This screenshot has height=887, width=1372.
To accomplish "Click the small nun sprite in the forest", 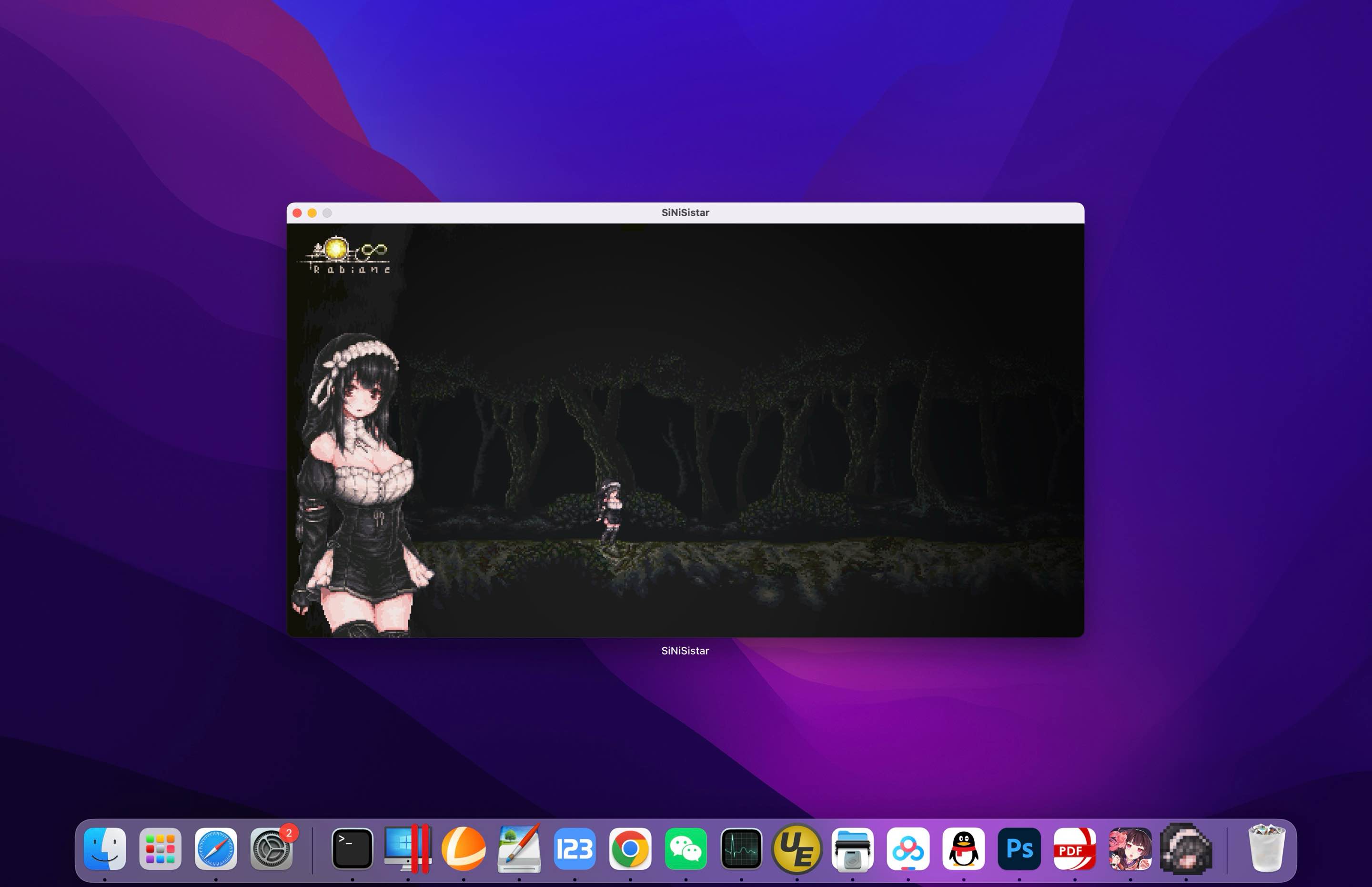I will coord(610,513).
